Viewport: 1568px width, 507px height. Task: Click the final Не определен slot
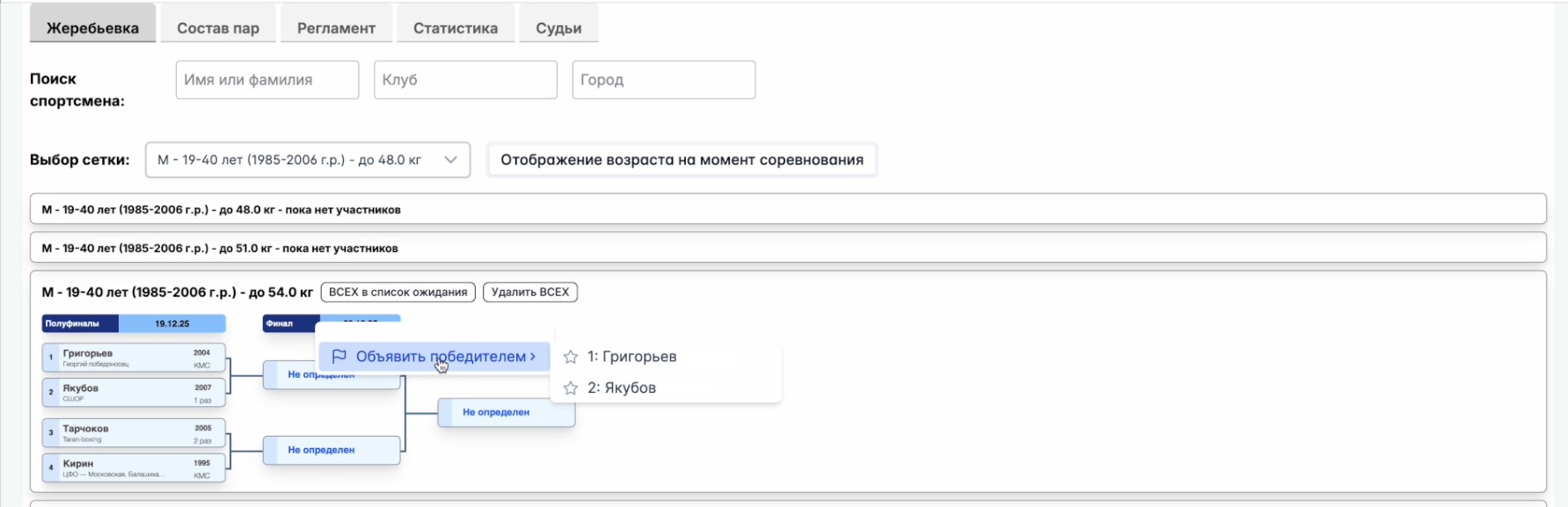click(507, 412)
